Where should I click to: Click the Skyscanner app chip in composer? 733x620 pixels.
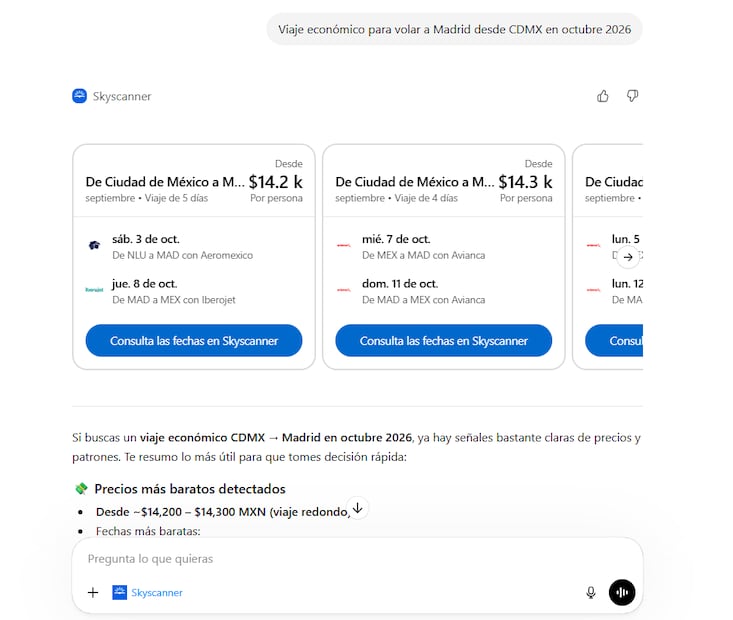pyautogui.click(x=148, y=592)
